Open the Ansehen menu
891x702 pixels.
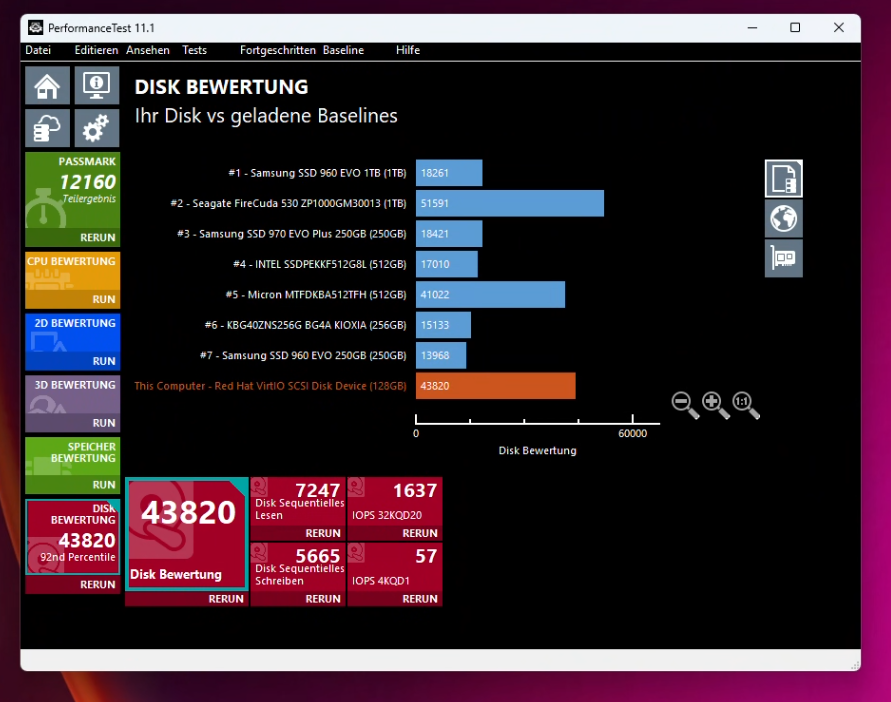coord(148,50)
